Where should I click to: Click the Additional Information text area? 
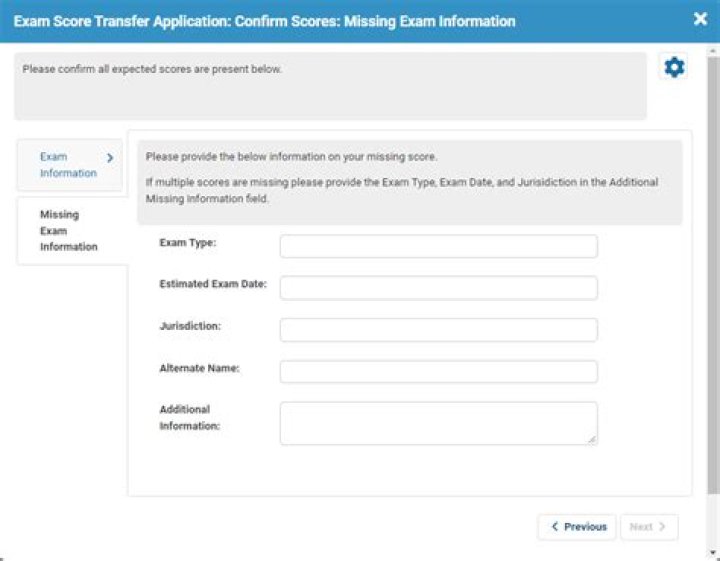438,423
